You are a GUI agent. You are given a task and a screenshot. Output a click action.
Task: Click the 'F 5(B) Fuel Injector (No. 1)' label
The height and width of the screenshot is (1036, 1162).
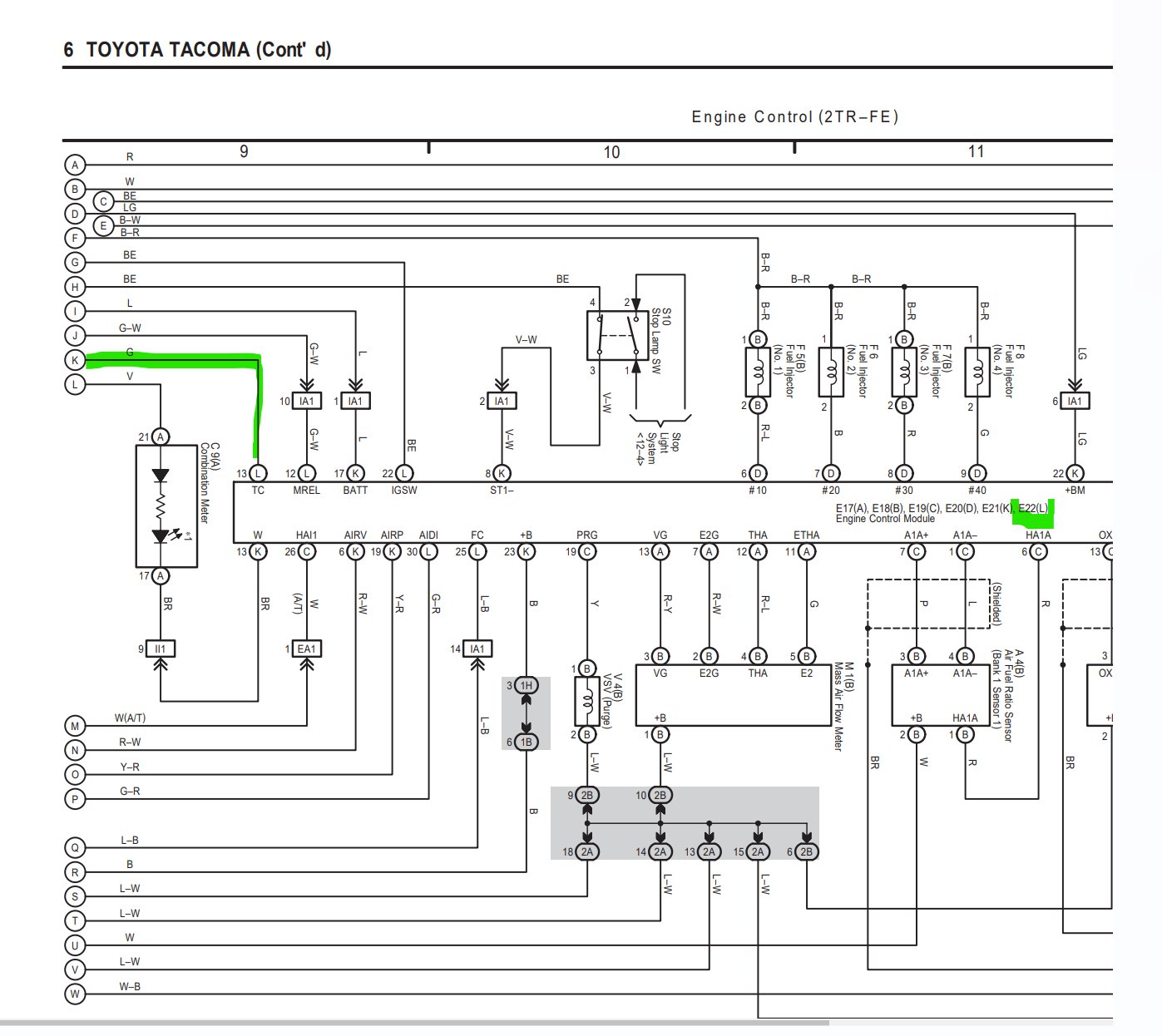tap(789, 372)
